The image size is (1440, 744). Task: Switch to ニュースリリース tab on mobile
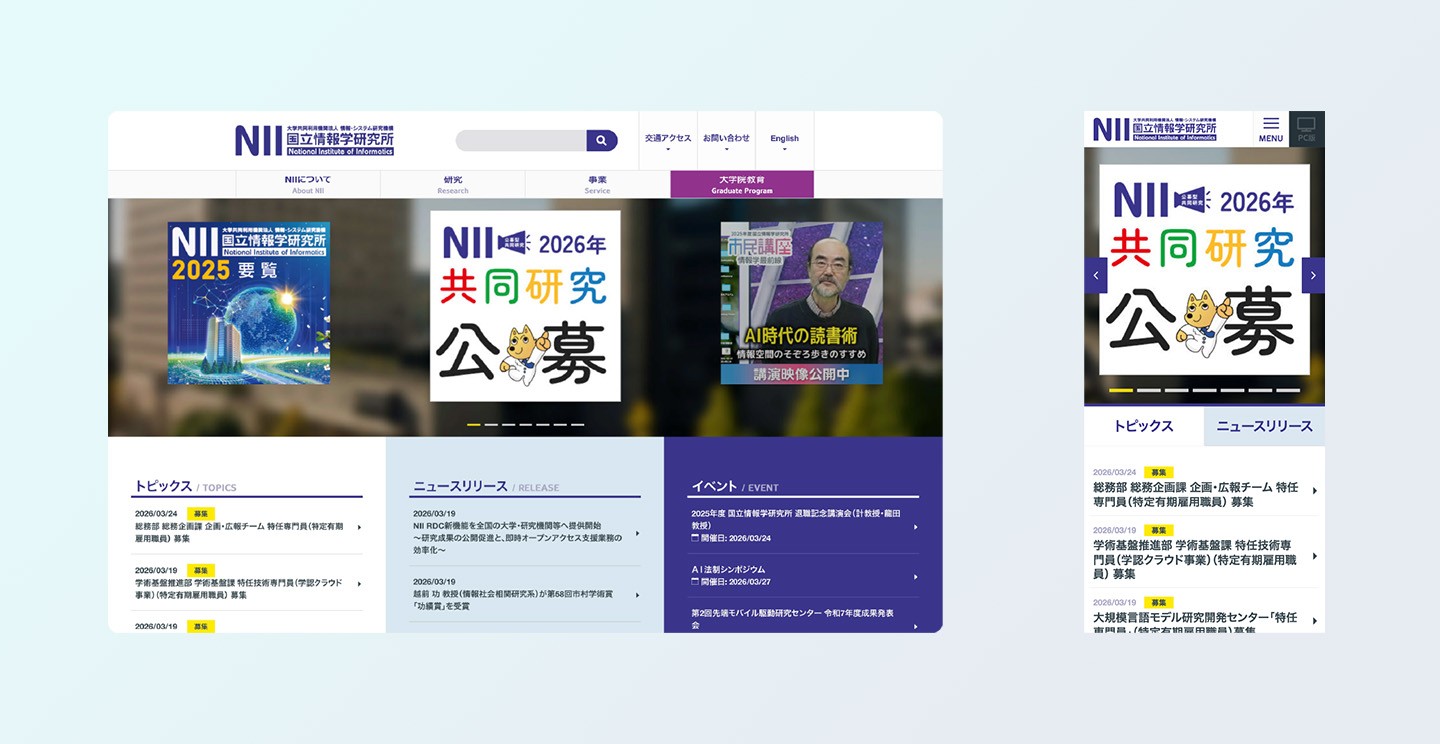point(1264,426)
